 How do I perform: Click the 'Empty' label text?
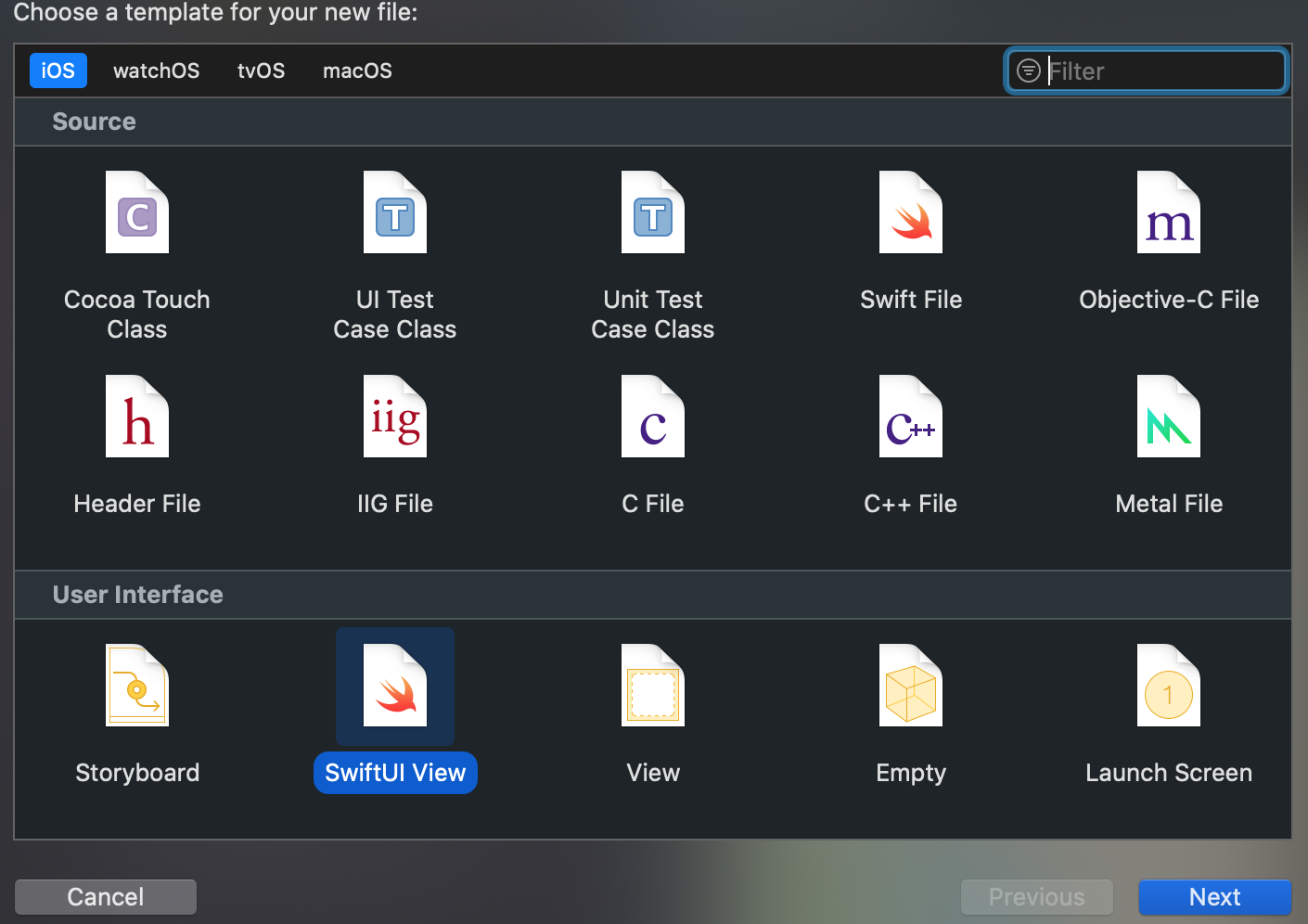(x=911, y=773)
